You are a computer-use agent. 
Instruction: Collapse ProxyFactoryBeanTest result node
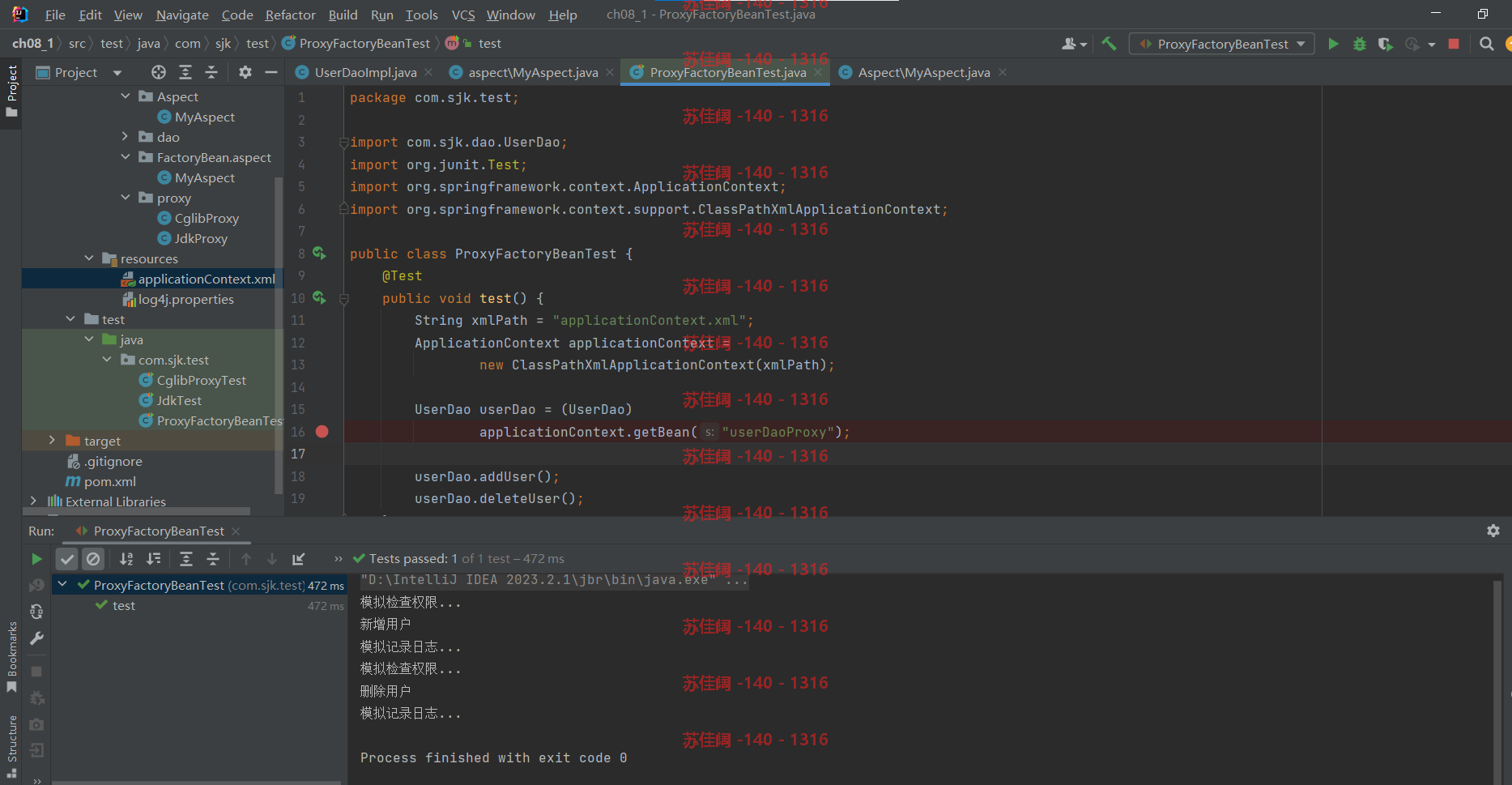(62, 584)
